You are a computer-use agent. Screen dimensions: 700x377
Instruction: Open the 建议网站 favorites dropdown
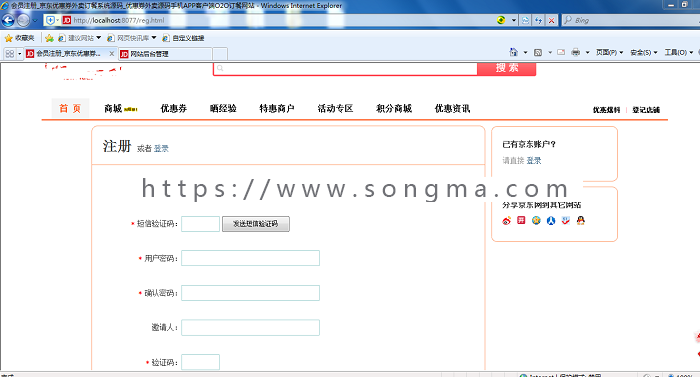(80, 38)
